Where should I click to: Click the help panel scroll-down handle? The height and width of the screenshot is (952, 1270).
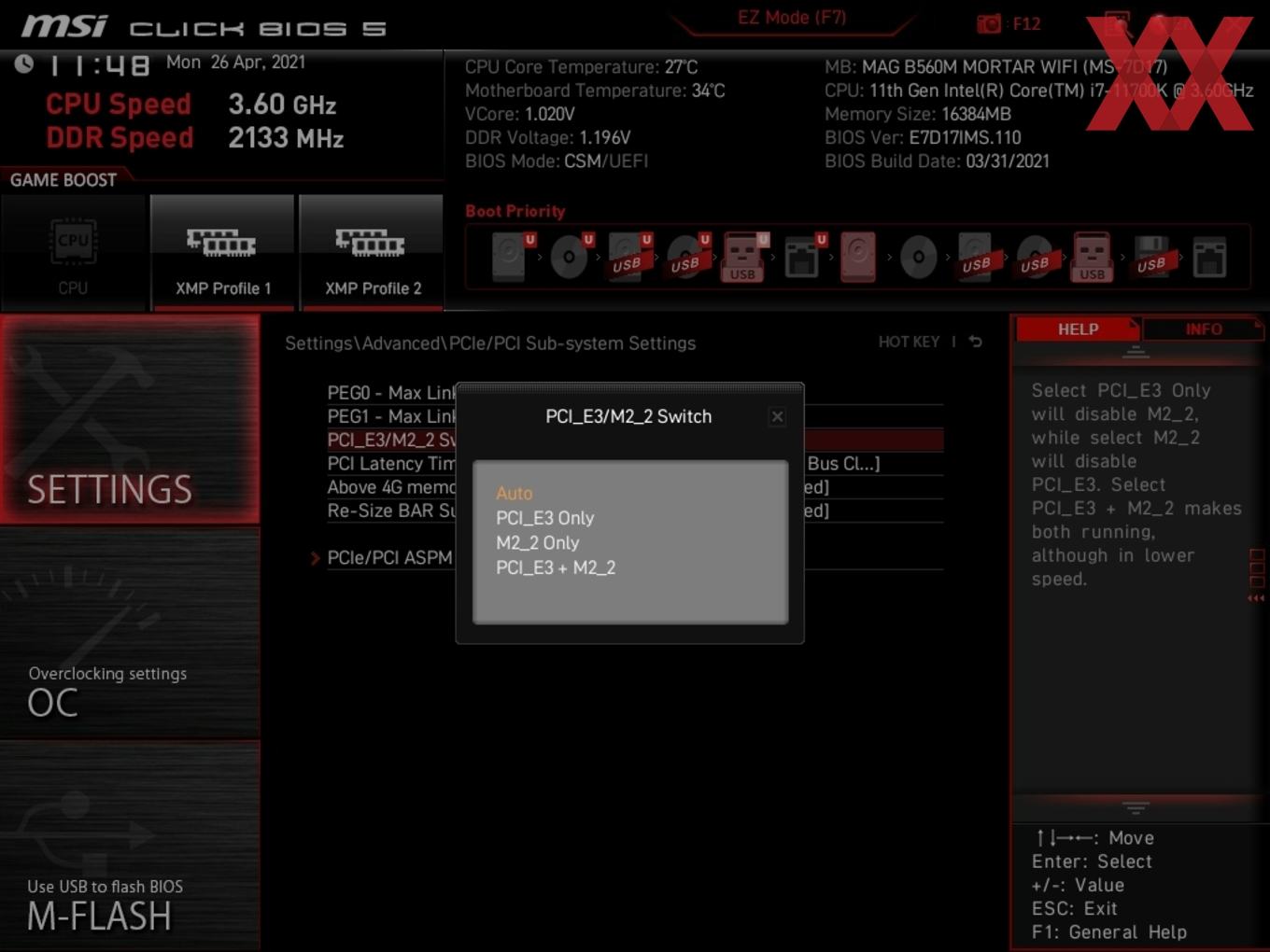pyautogui.click(x=1136, y=806)
